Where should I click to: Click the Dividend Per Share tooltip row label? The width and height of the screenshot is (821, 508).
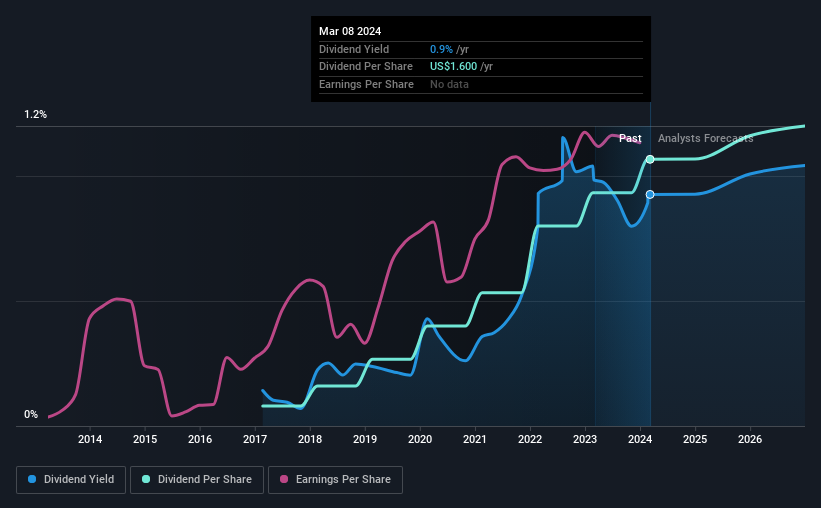point(365,67)
